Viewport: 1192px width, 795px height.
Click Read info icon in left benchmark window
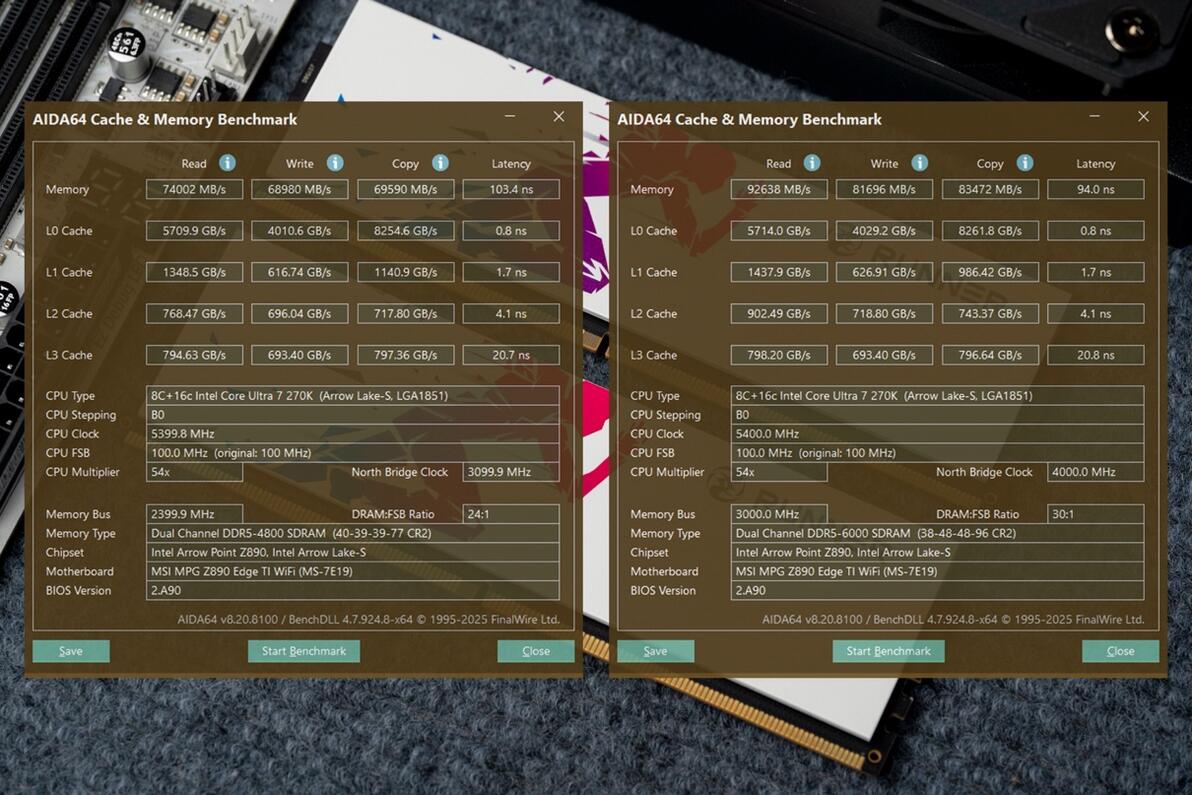(x=227, y=163)
